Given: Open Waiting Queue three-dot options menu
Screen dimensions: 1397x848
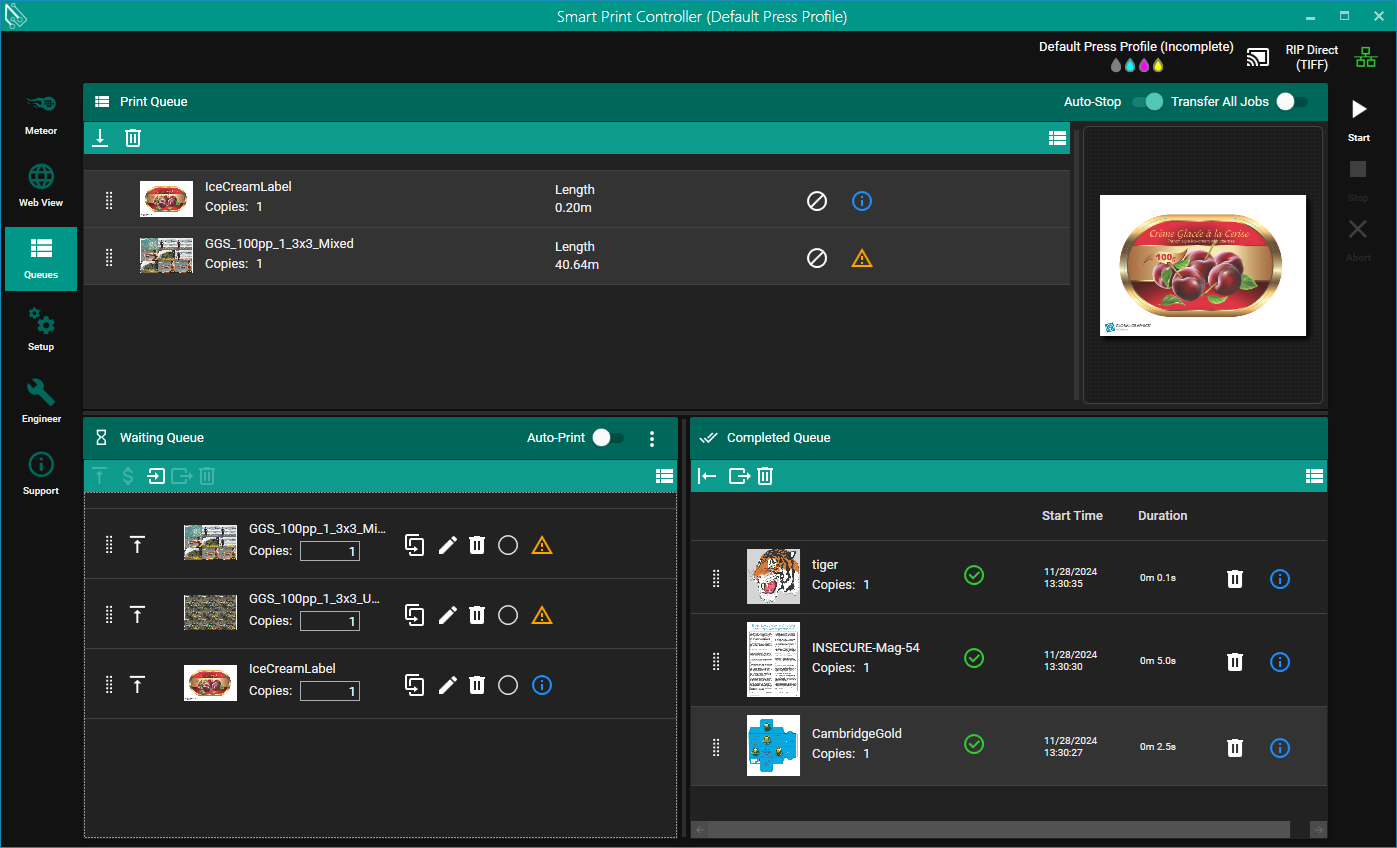Looking at the screenshot, I should click(x=652, y=438).
